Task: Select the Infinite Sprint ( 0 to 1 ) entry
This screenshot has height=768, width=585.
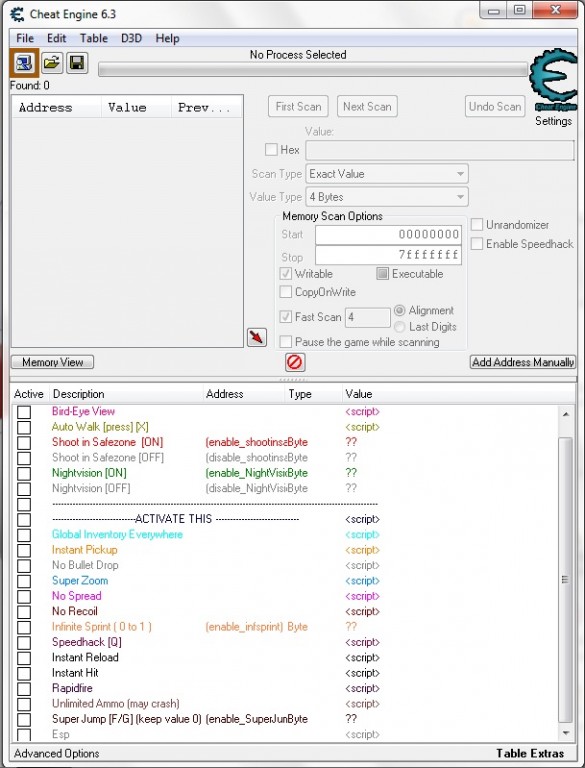Action: (x=101, y=627)
